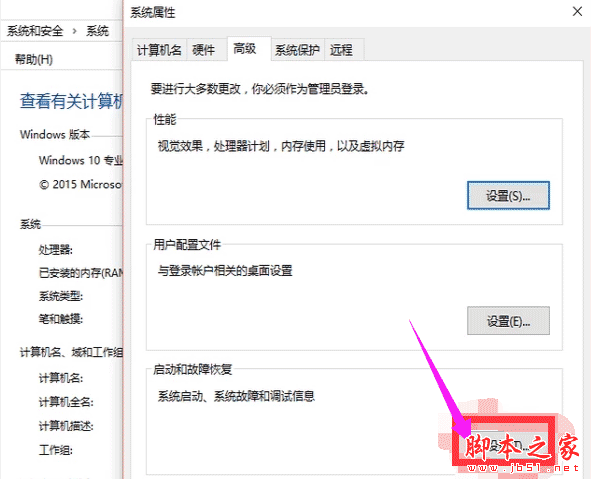Screen dimensions: 591x479
Task: Click the 系统 breadcrumb item
Action: pyautogui.click(x=97, y=31)
